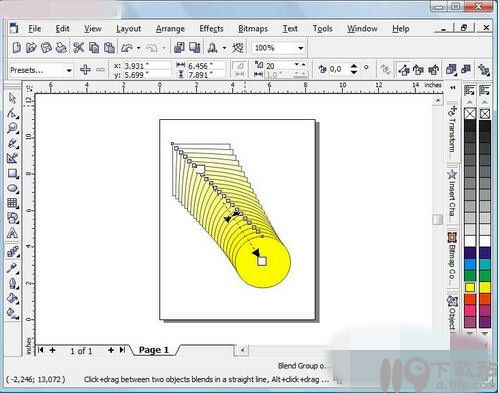Viewport: 499px width, 393px height.
Task: Choose the Eyedropper tool
Action: point(13,268)
